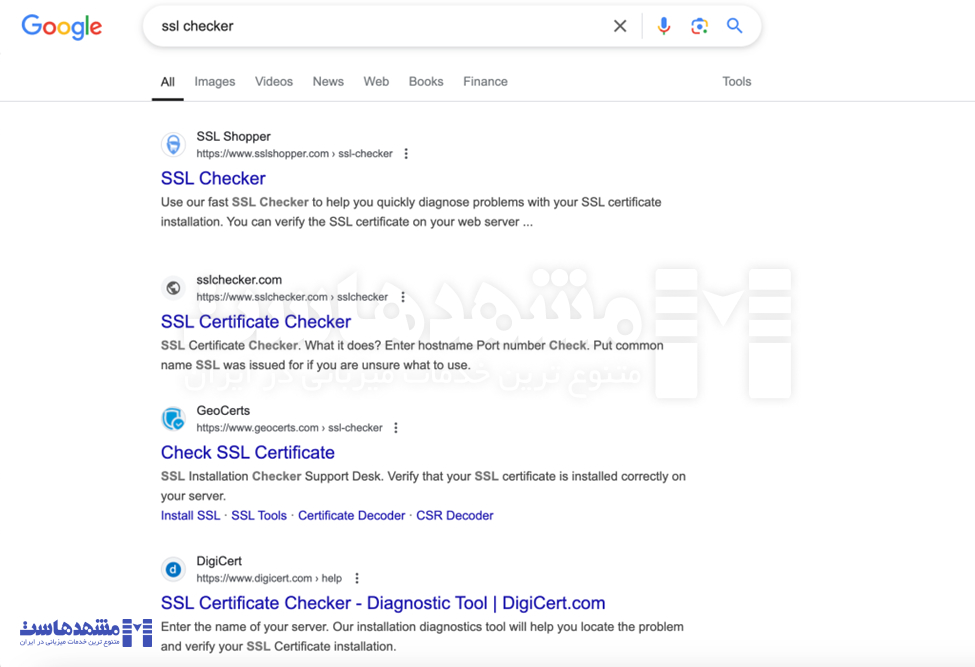Open more options for GeoCerts result

pyautogui.click(x=396, y=428)
